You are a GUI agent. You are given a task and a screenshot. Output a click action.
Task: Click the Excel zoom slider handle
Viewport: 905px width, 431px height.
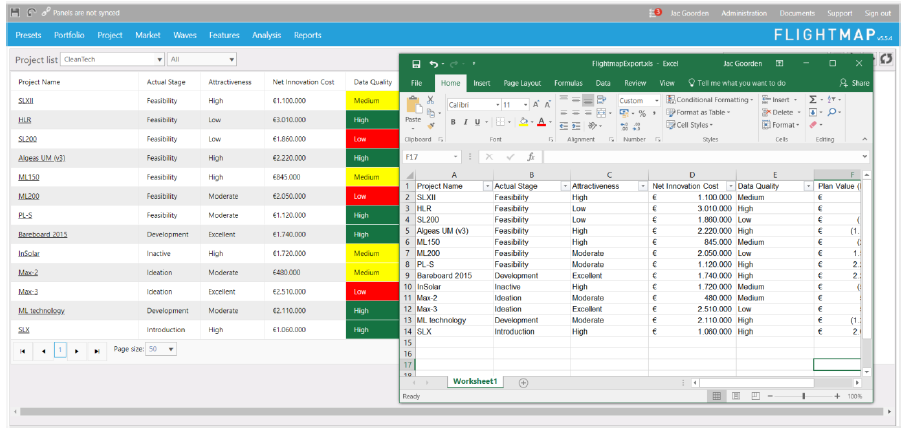[x=803, y=396]
